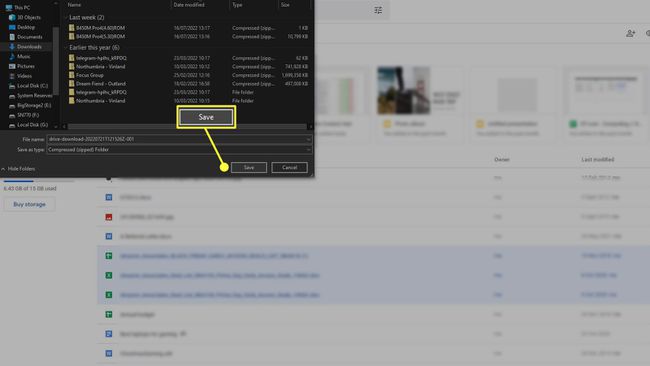
Task: Select the SN770 (F:) drive icon
Action: pyautogui.click(x=12, y=115)
